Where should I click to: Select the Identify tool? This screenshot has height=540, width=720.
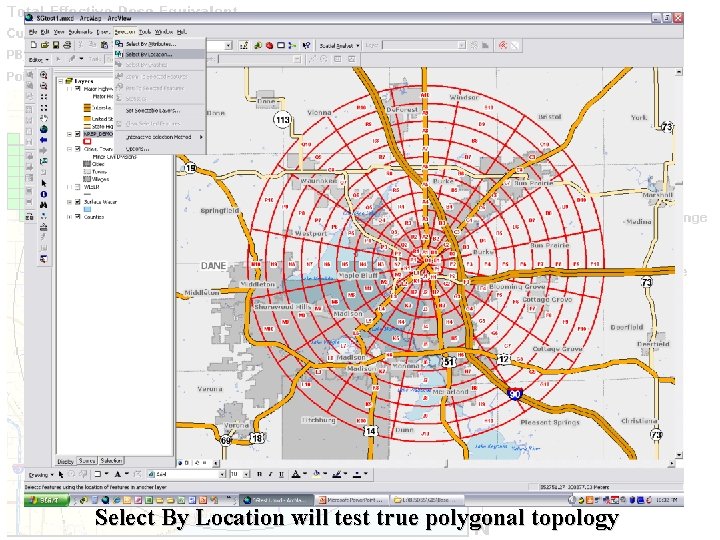pos(44,194)
